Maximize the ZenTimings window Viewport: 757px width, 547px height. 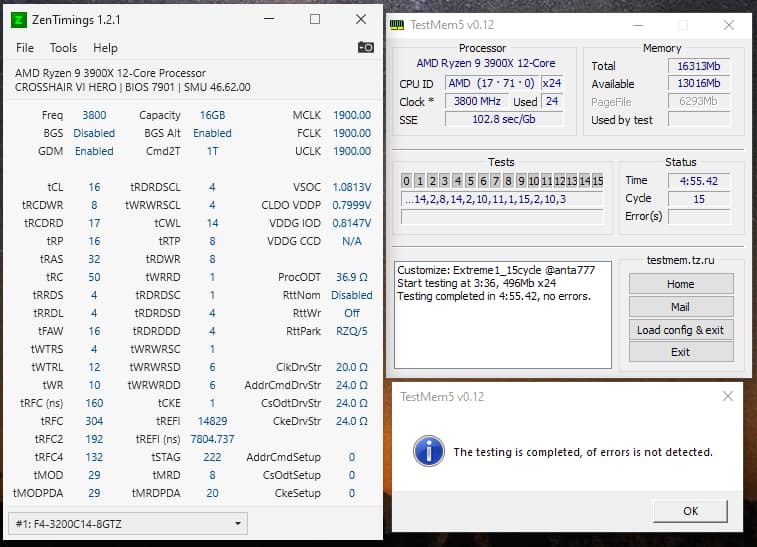click(x=315, y=19)
